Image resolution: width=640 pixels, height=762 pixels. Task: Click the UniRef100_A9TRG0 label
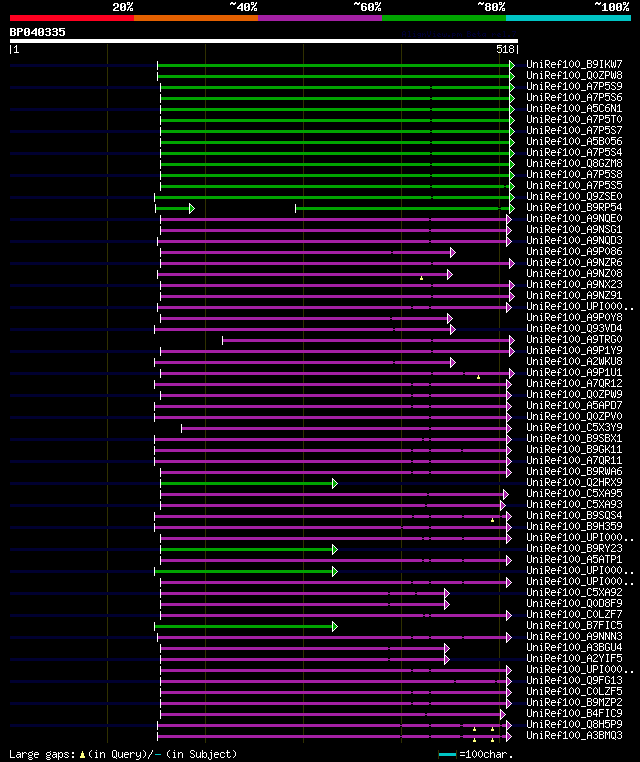(x=574, y=339)
